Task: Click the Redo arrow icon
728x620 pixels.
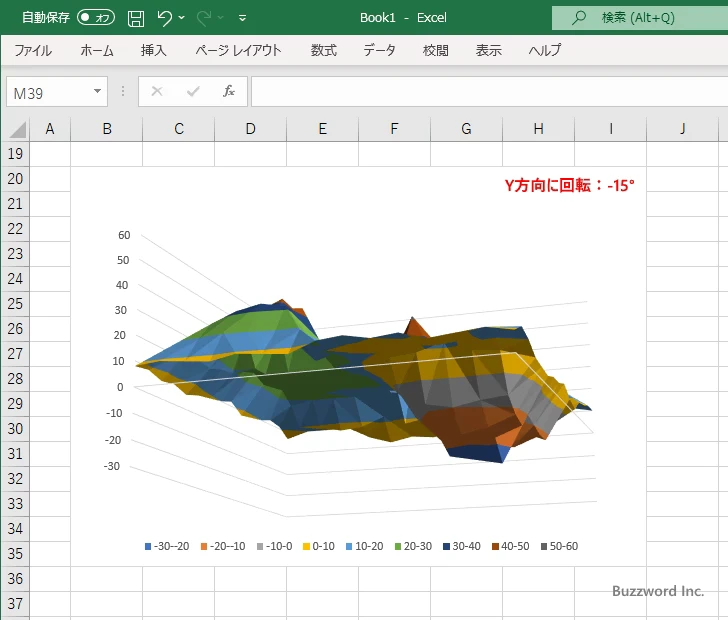Action: click(x=203, y=18)
